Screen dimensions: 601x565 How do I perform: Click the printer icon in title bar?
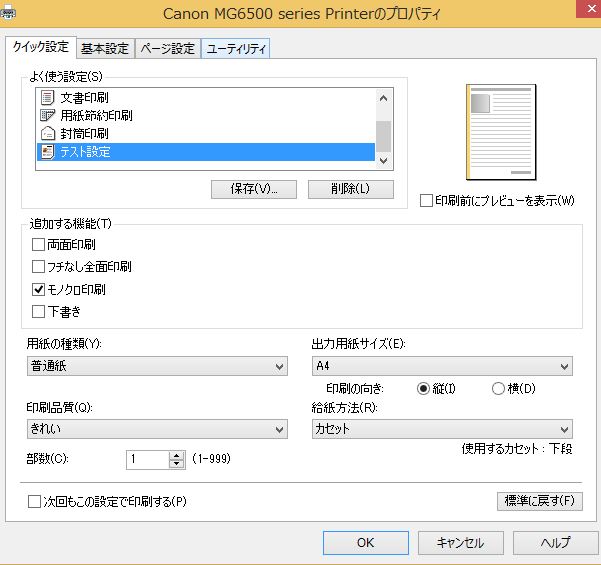tap(8, 14)
